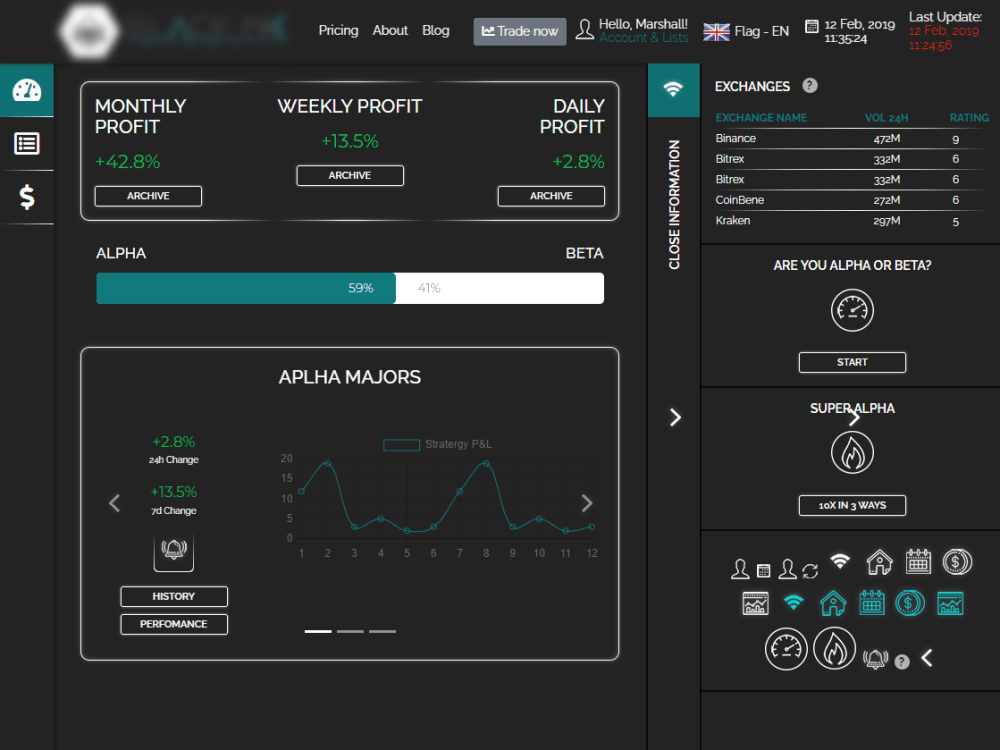Click Close Information vertical label
Viewport: 1000px width, 750px height.
tap(674, 205)
